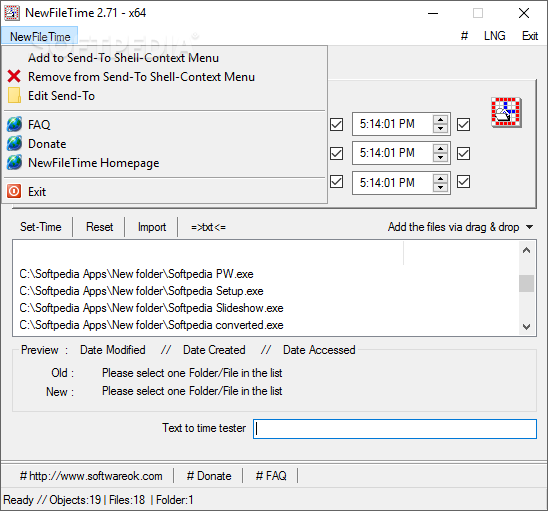Click the globe icon beside NewFileTime Homepage

pos(14,163)
